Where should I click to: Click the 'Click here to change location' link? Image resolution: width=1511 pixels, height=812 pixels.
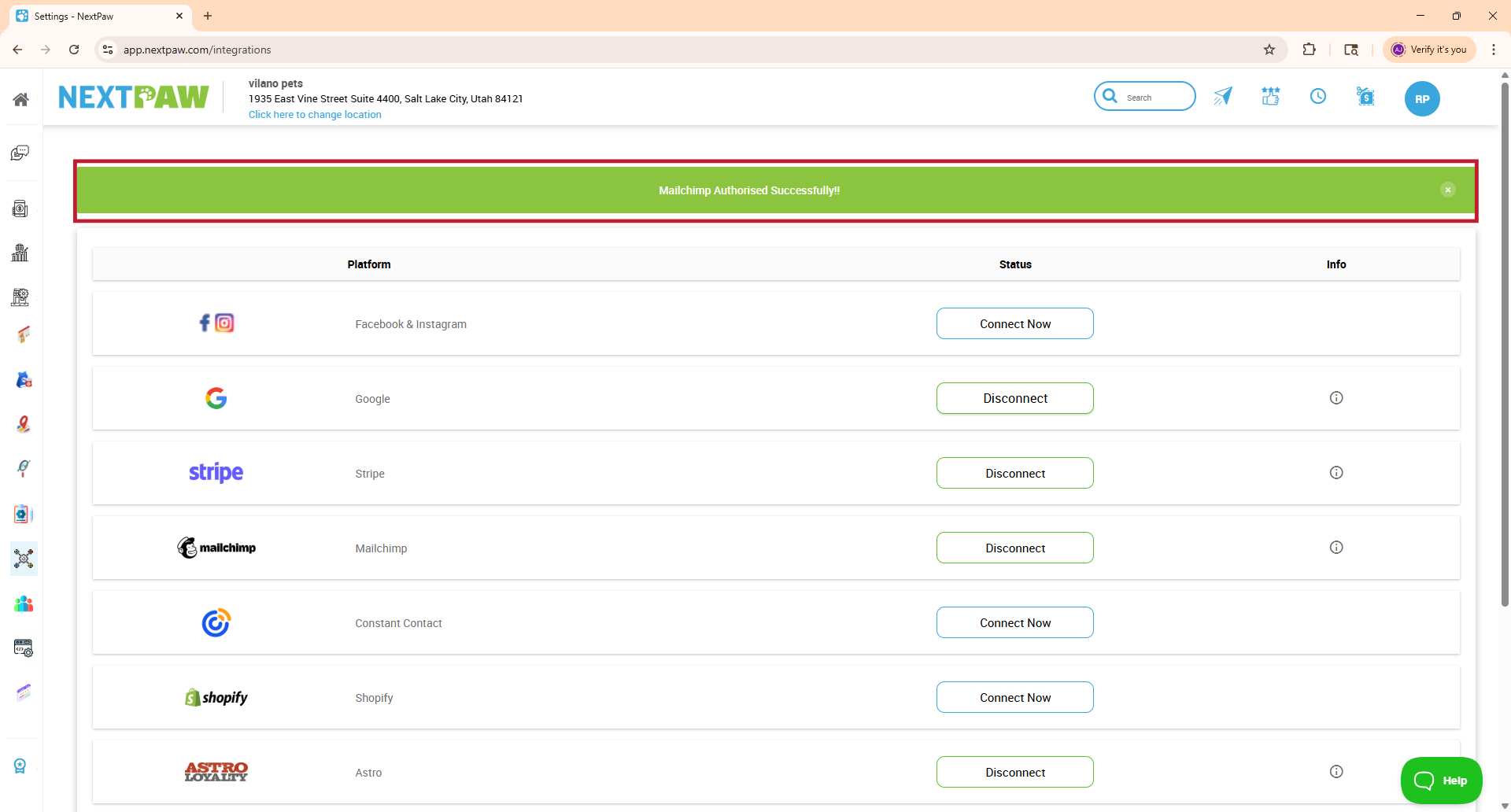315,115
